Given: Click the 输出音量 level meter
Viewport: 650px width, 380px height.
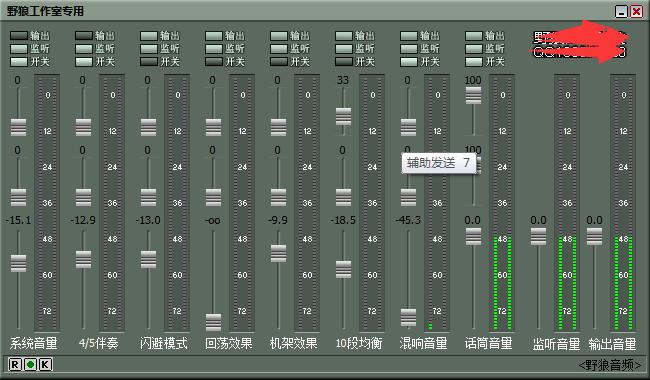Looking at the screenshot, I should [623, 203].
